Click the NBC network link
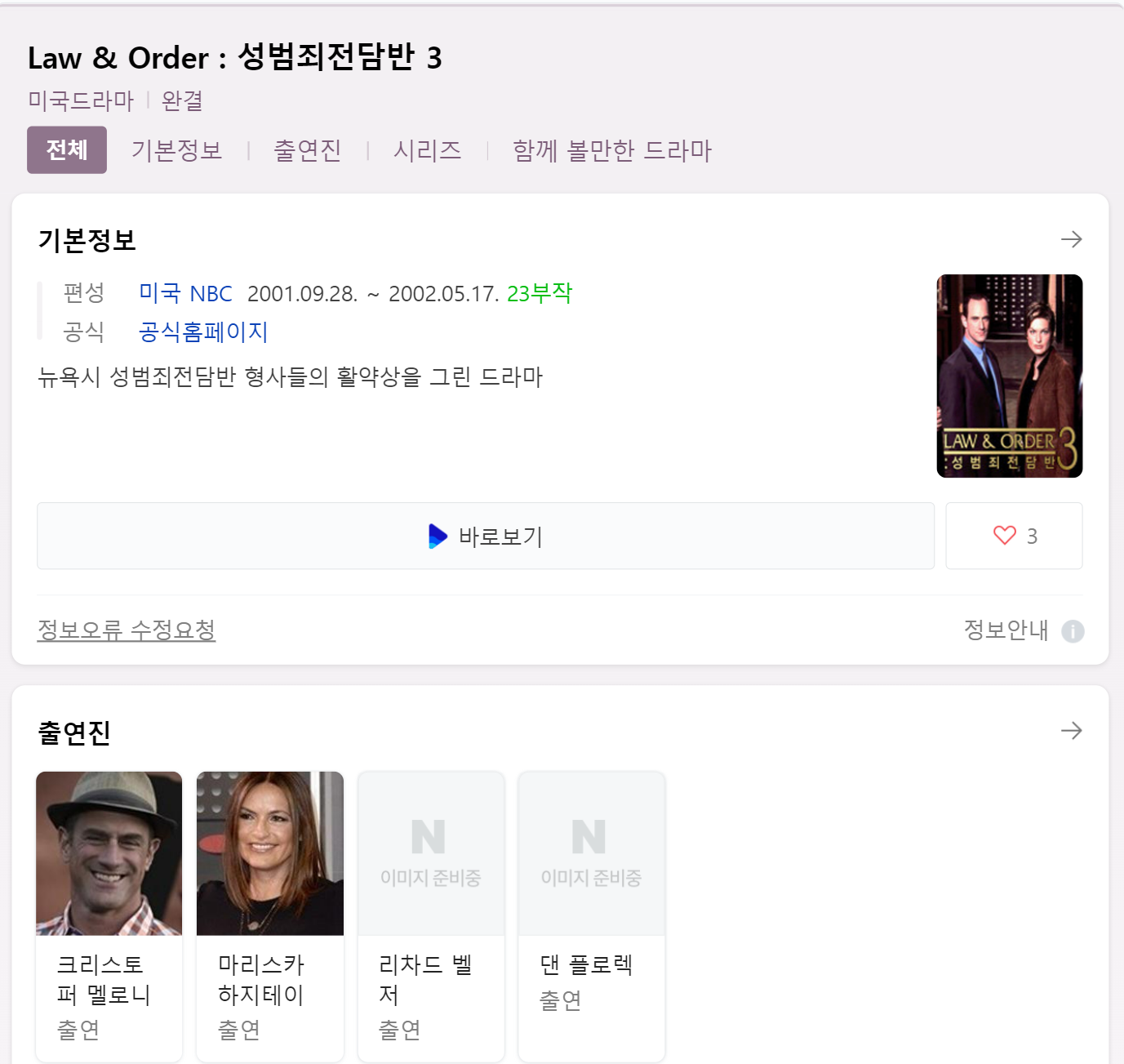Screen dimensions: 1124x1064 tap(211, 293)
